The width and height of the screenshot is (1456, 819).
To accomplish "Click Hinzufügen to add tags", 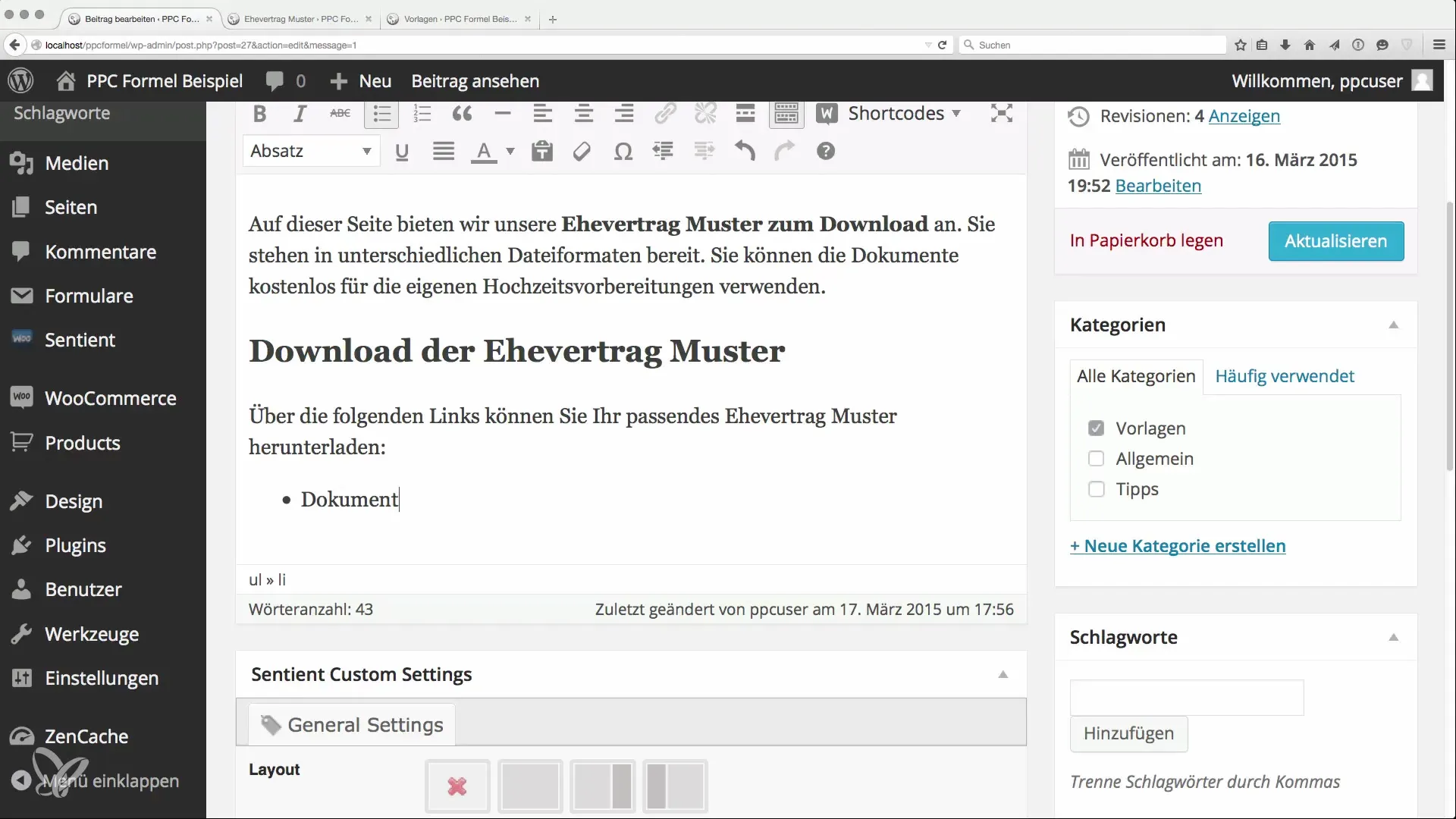I will point(1128,733).
